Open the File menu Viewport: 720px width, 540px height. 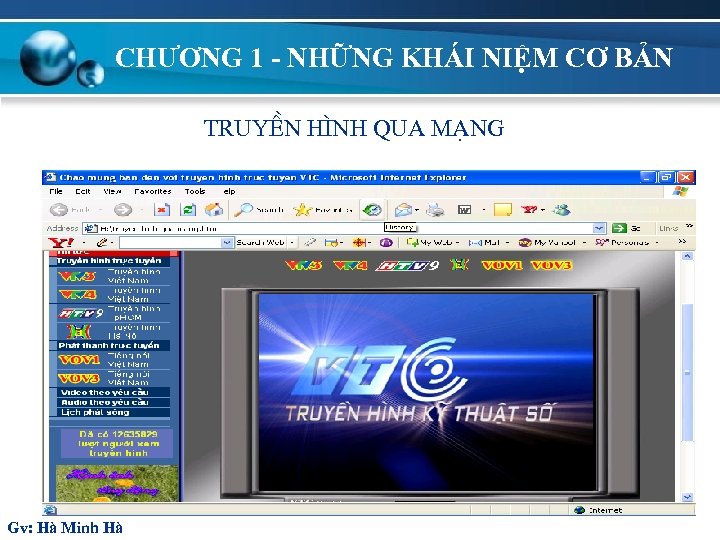point(56,191)
